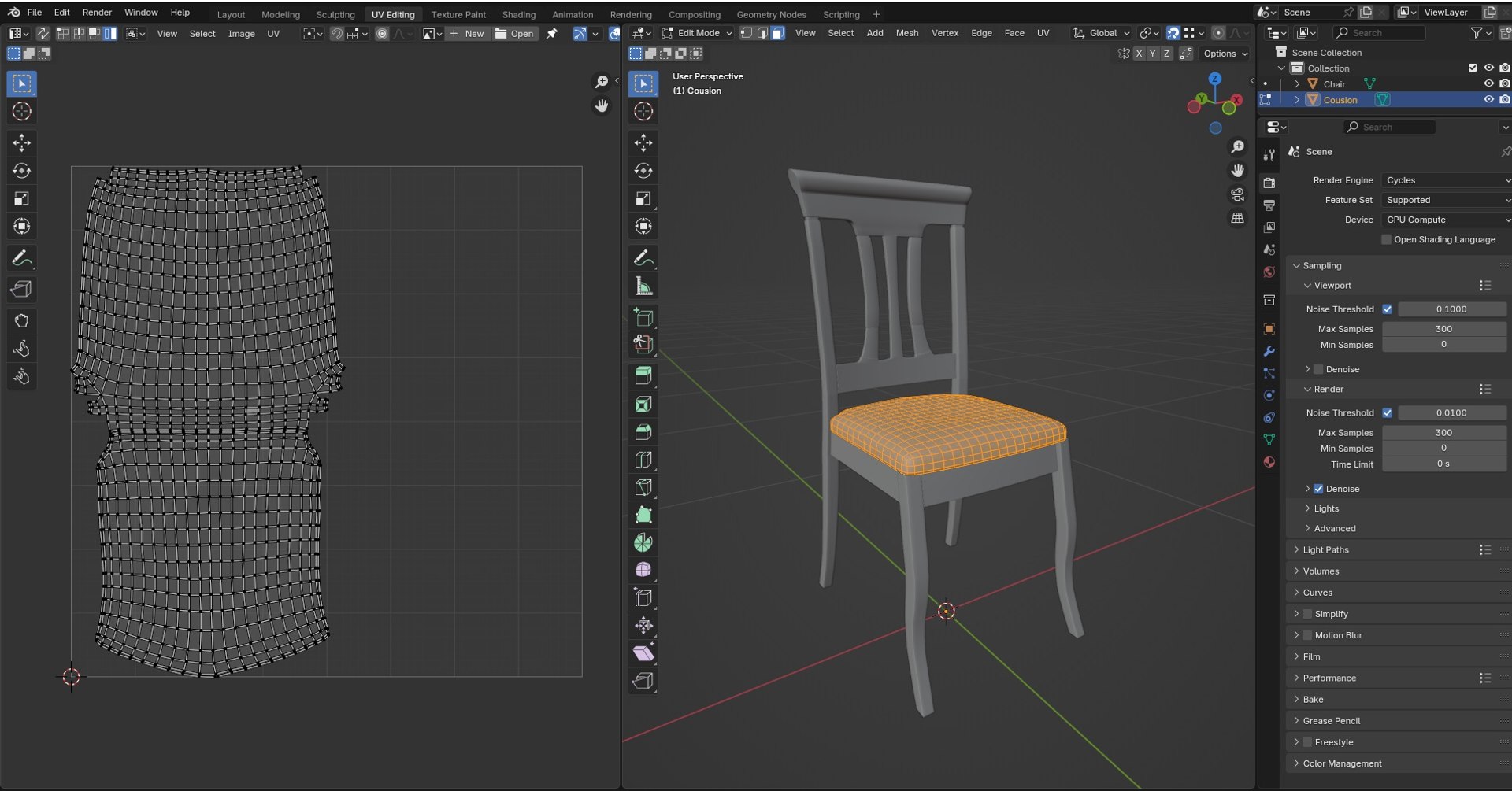The image size is (1512, 791).
Task: Select the UV editor Rip Region tool
Action: [x=21, y=289]
